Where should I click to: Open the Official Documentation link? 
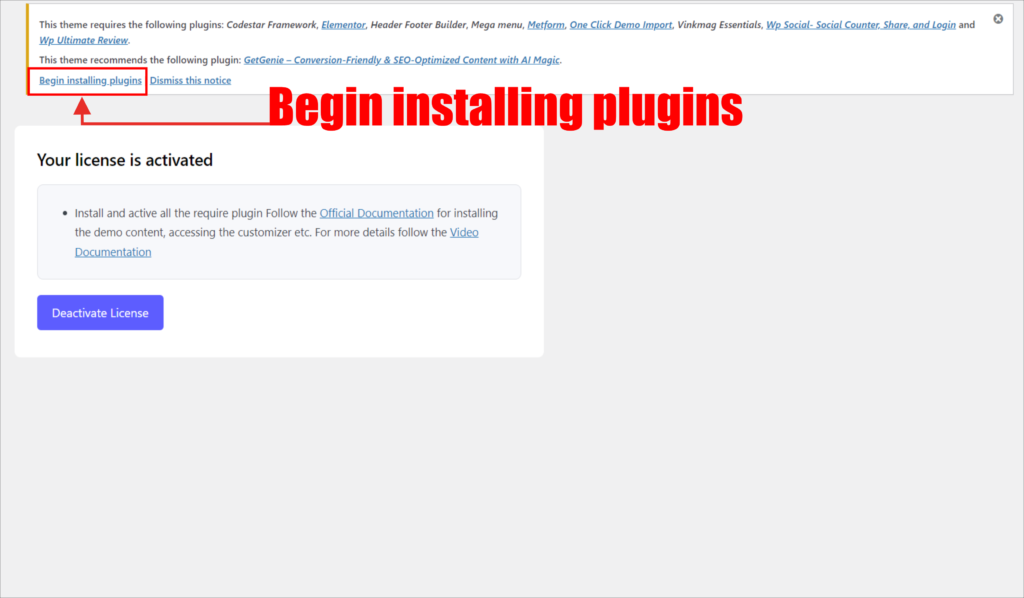(376, 213)
